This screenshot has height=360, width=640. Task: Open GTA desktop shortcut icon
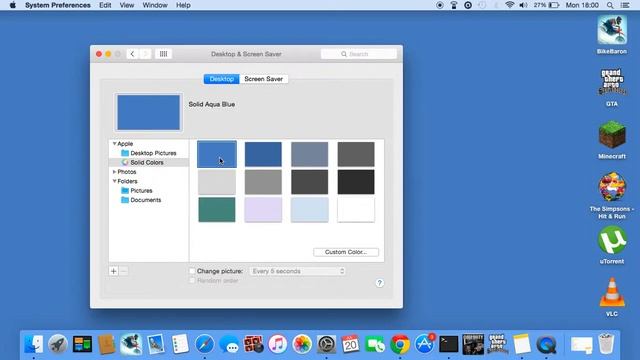(x=612, y=82)
